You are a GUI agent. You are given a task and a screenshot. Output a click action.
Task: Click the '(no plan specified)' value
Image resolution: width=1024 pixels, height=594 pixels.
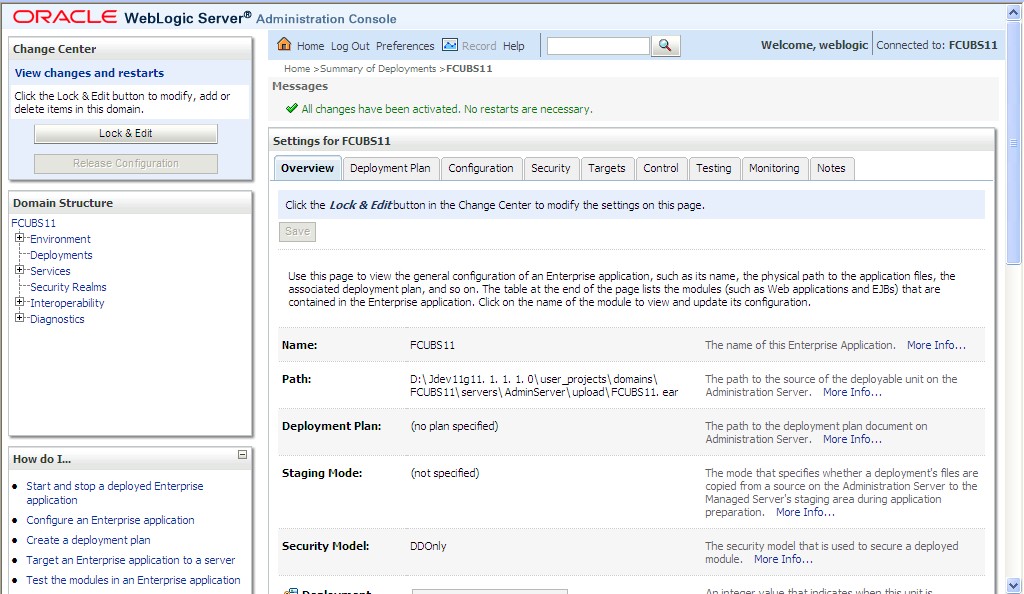455,426
